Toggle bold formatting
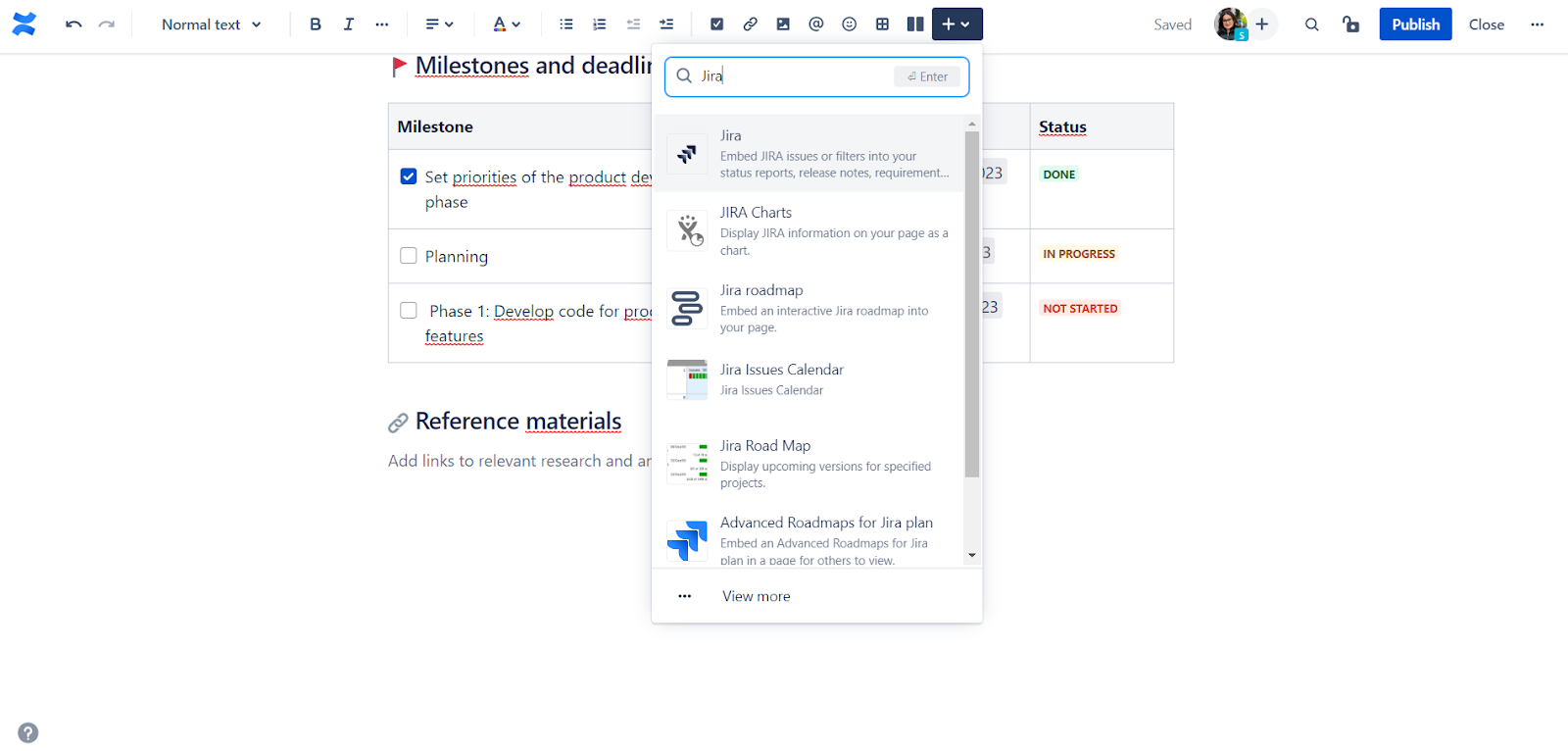This screenshot has height=751, width=1568. click(x=316, y=25)
